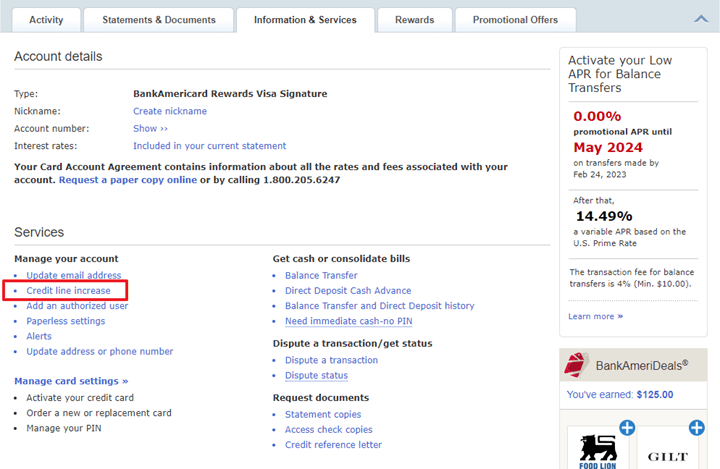
Task: Click Learn more about balance transfers
Action: (595, 316)
